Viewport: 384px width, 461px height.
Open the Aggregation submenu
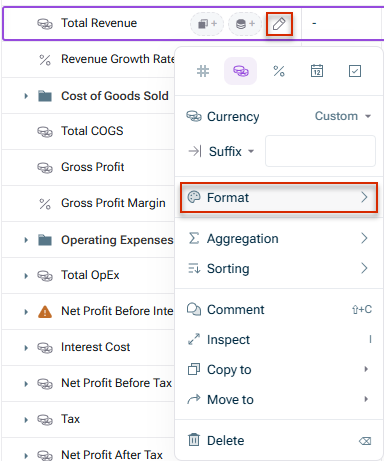(279, 239)
